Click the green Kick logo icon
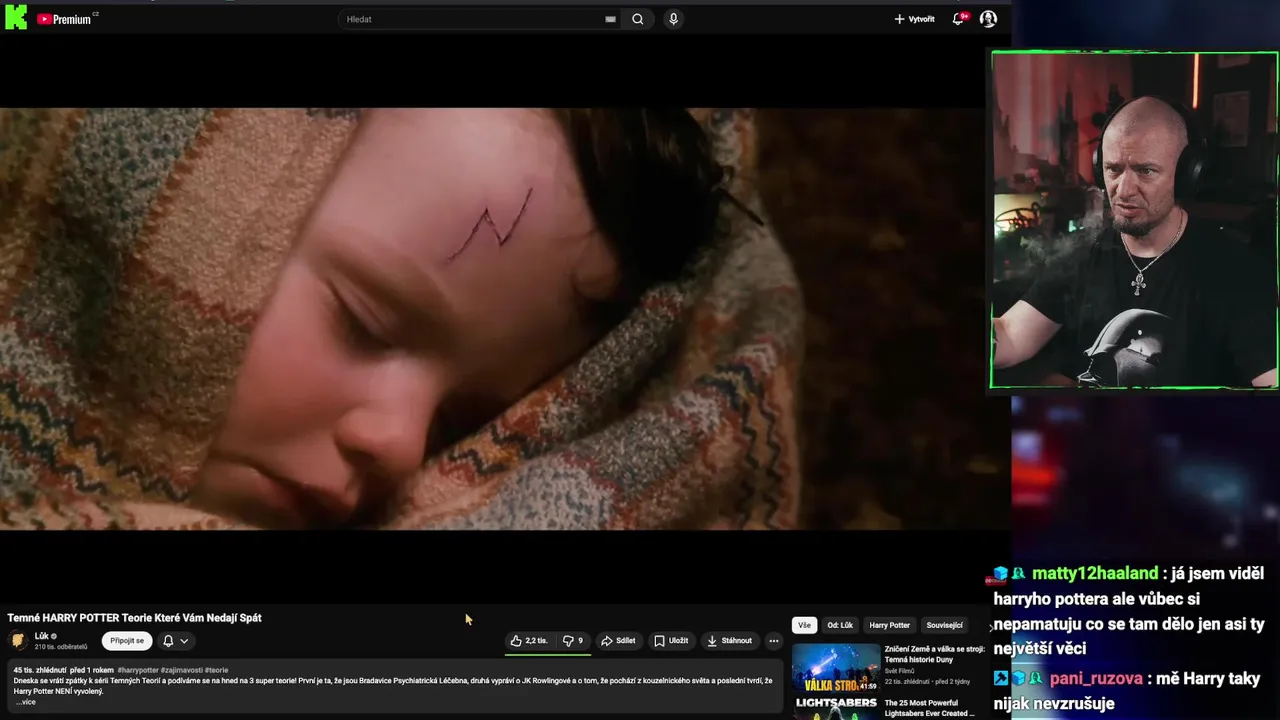This screenshot has height=720, width=1280. [x=16, y=18]
